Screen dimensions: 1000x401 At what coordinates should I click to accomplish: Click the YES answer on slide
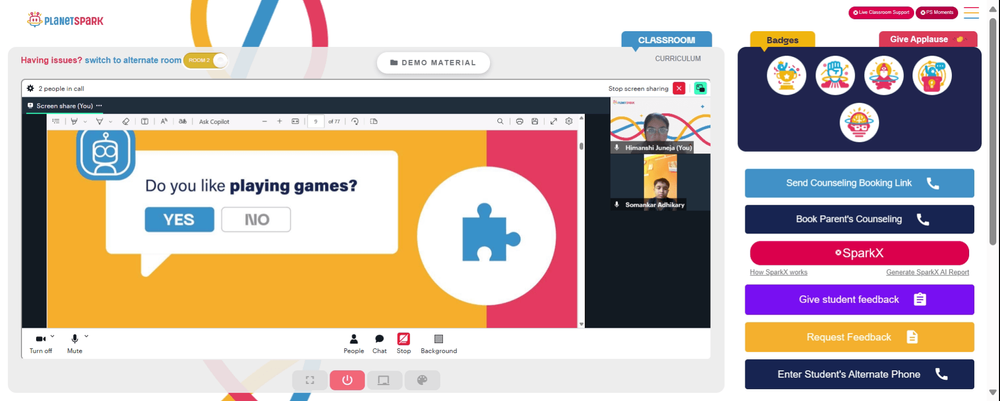coord(179,219)
